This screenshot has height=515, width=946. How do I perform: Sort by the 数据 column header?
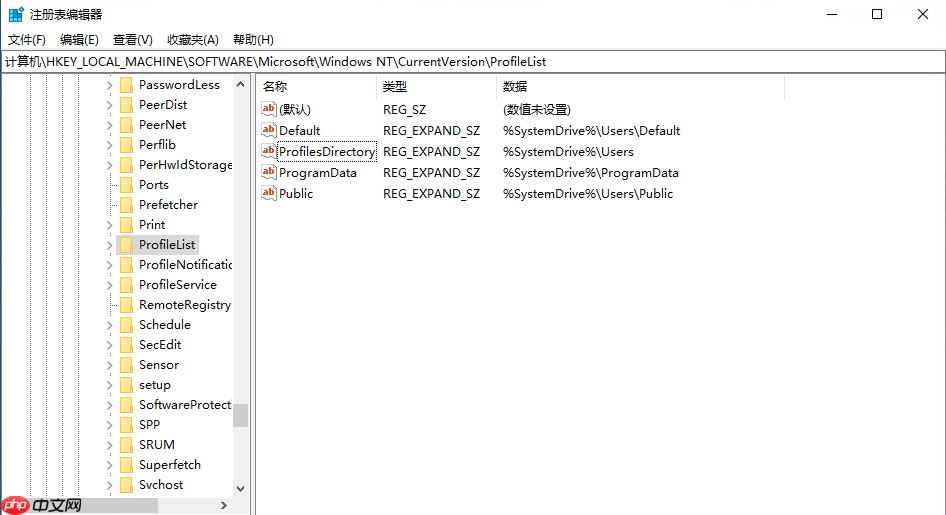(x=641, y=87)
